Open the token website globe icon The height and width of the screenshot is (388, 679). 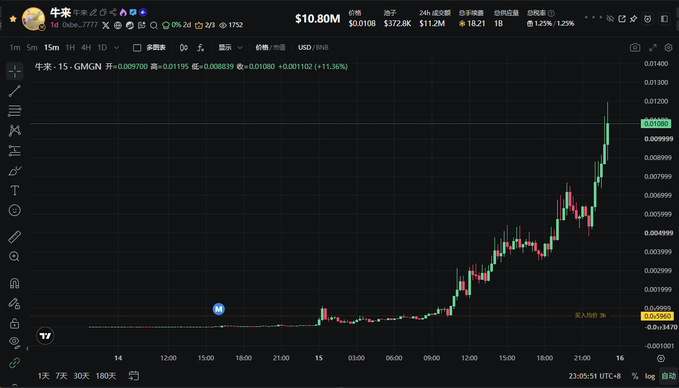click(118, 25)
